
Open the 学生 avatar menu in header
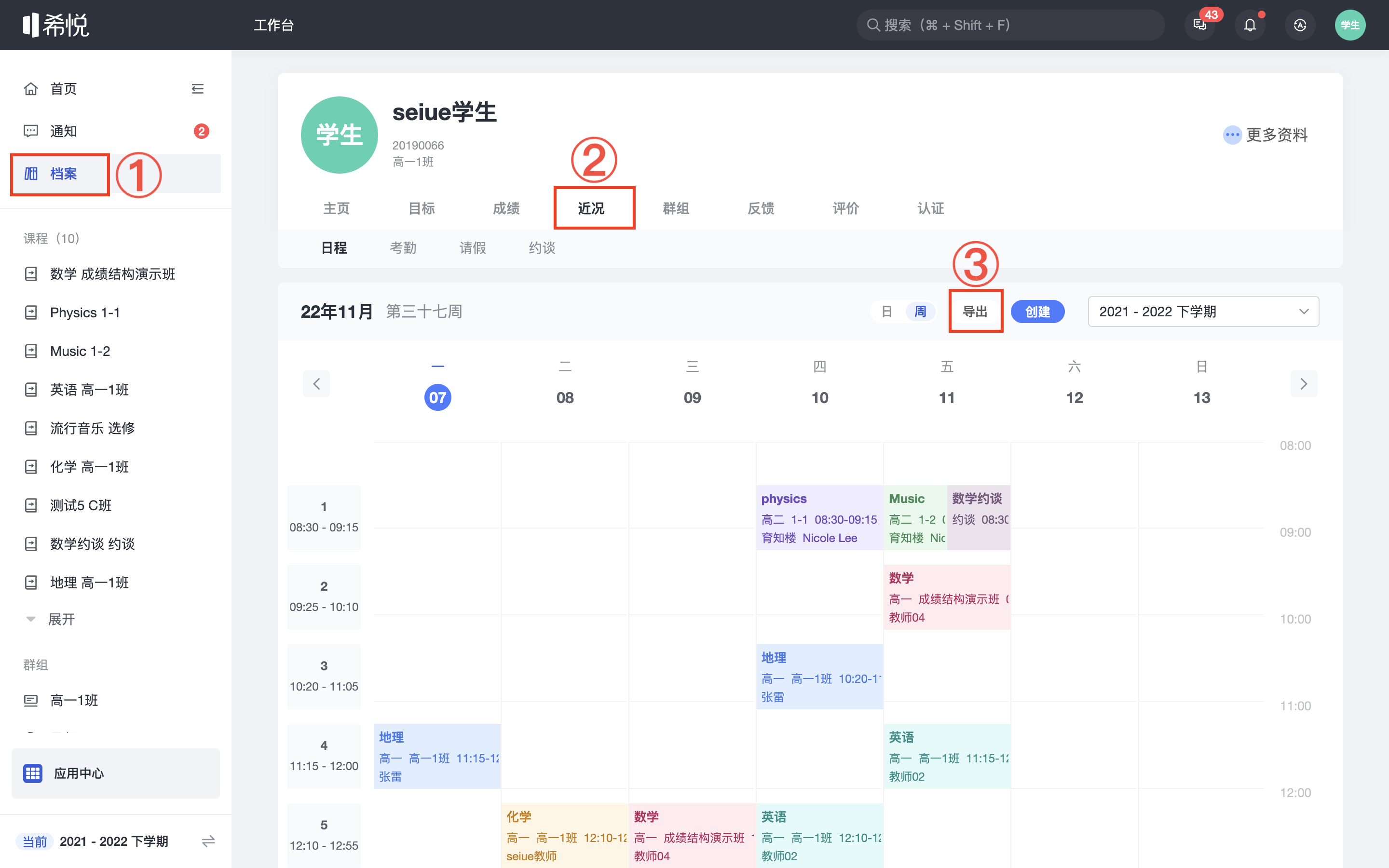click(1350, 25)
